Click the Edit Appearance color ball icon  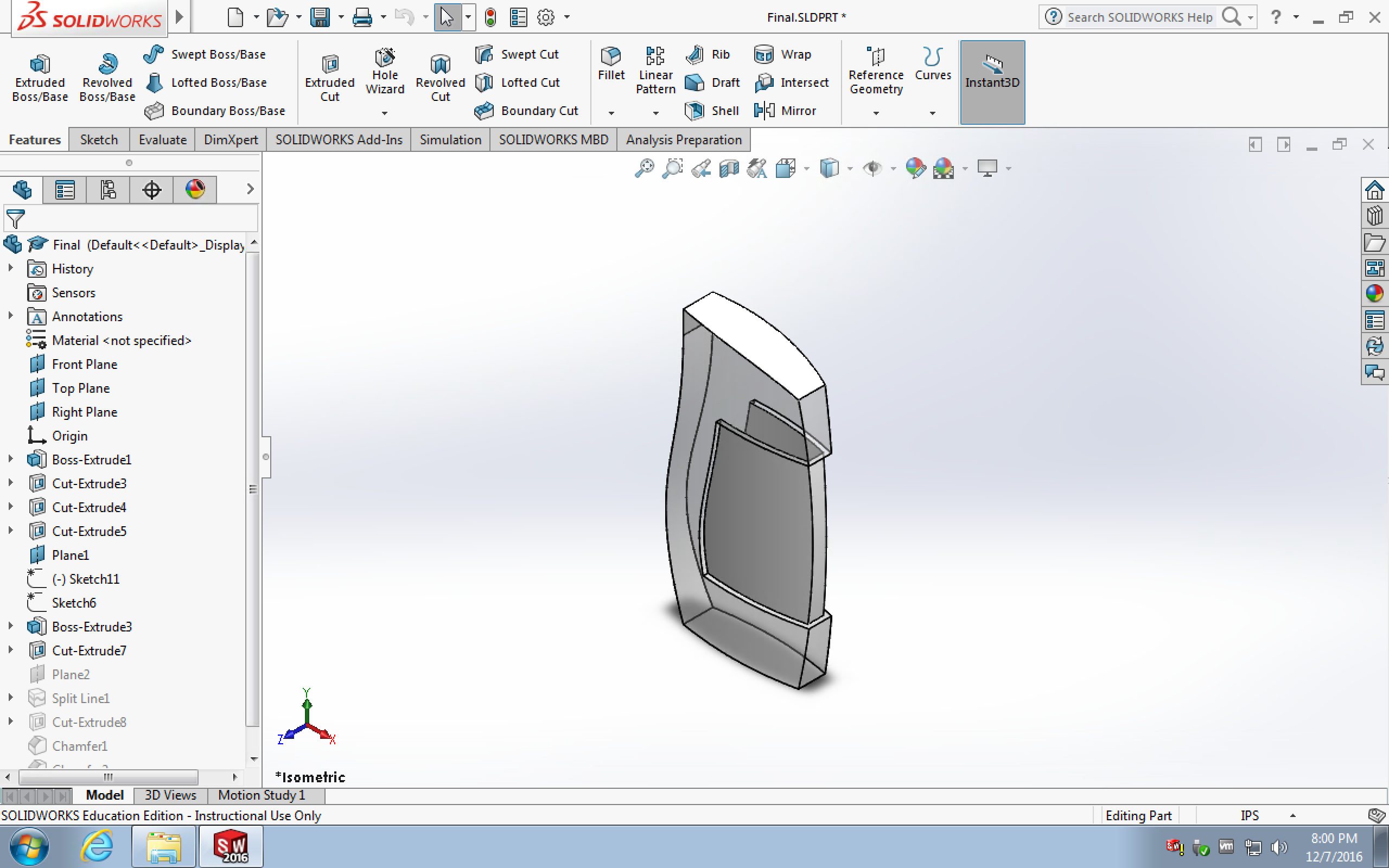[915, 168]
